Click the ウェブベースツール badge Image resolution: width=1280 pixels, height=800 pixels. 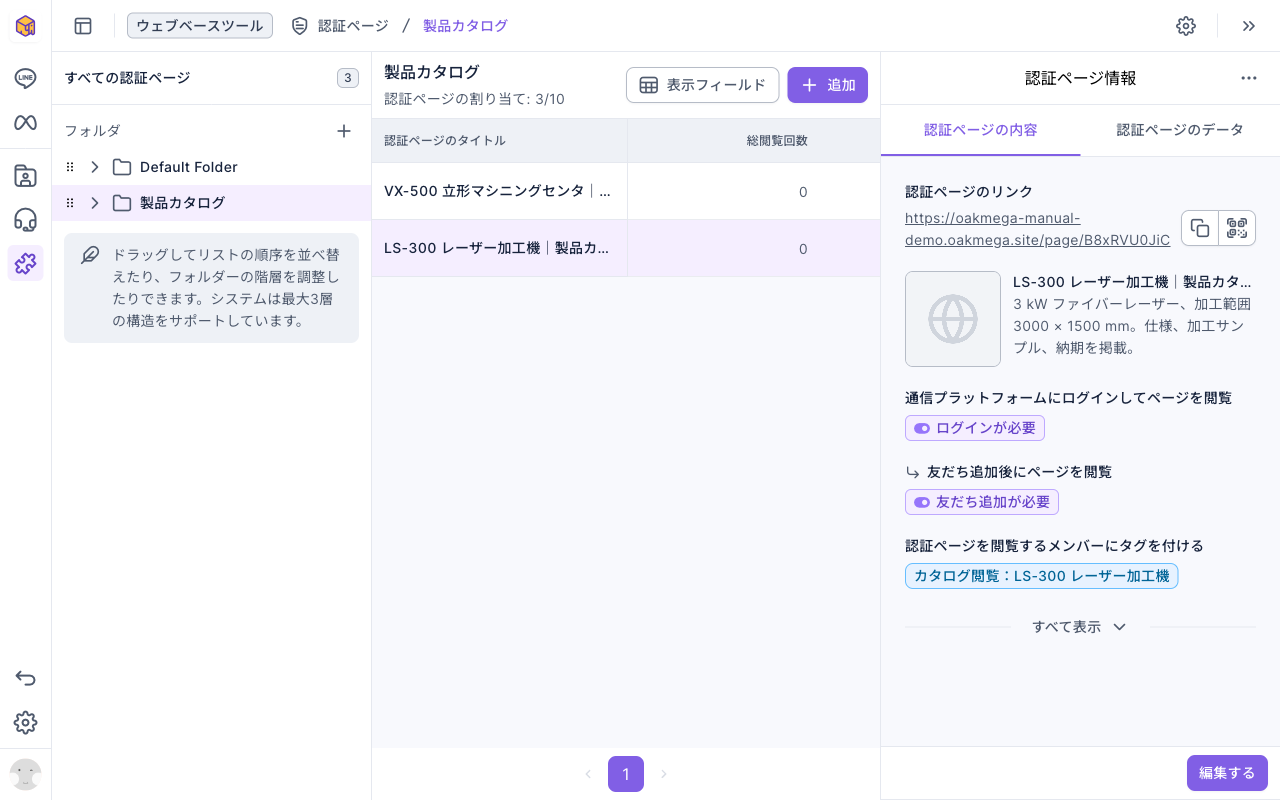click(200, 26)
